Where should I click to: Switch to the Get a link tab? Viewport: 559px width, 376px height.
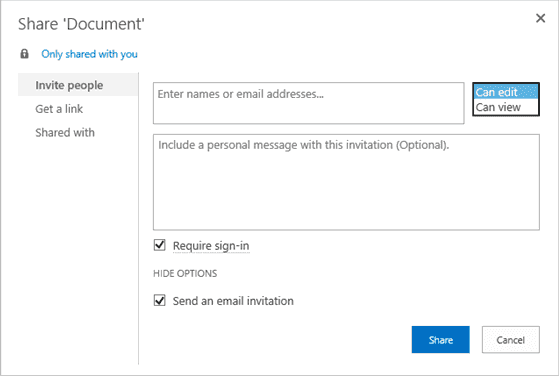click(59, 109)
